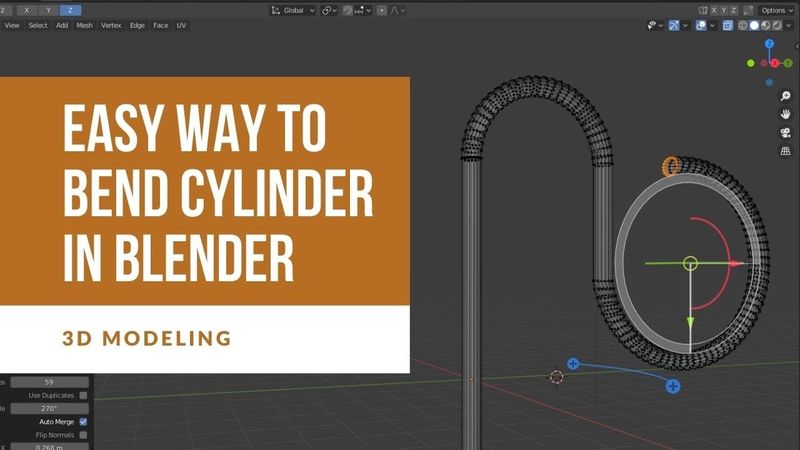Toggle viewport overlays icon
Screen dimensions: 800x450
701,26
